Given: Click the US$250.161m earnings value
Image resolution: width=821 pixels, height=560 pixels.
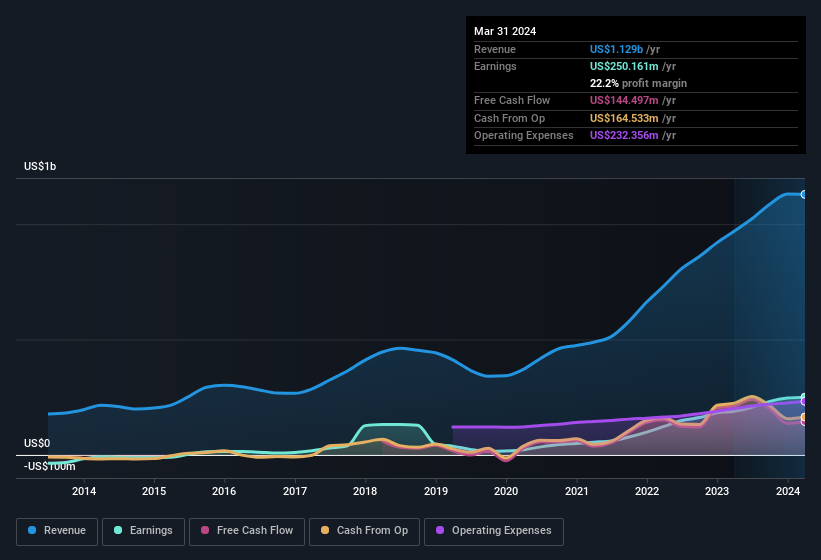Looking at the screenshot, I should (624, 66).
